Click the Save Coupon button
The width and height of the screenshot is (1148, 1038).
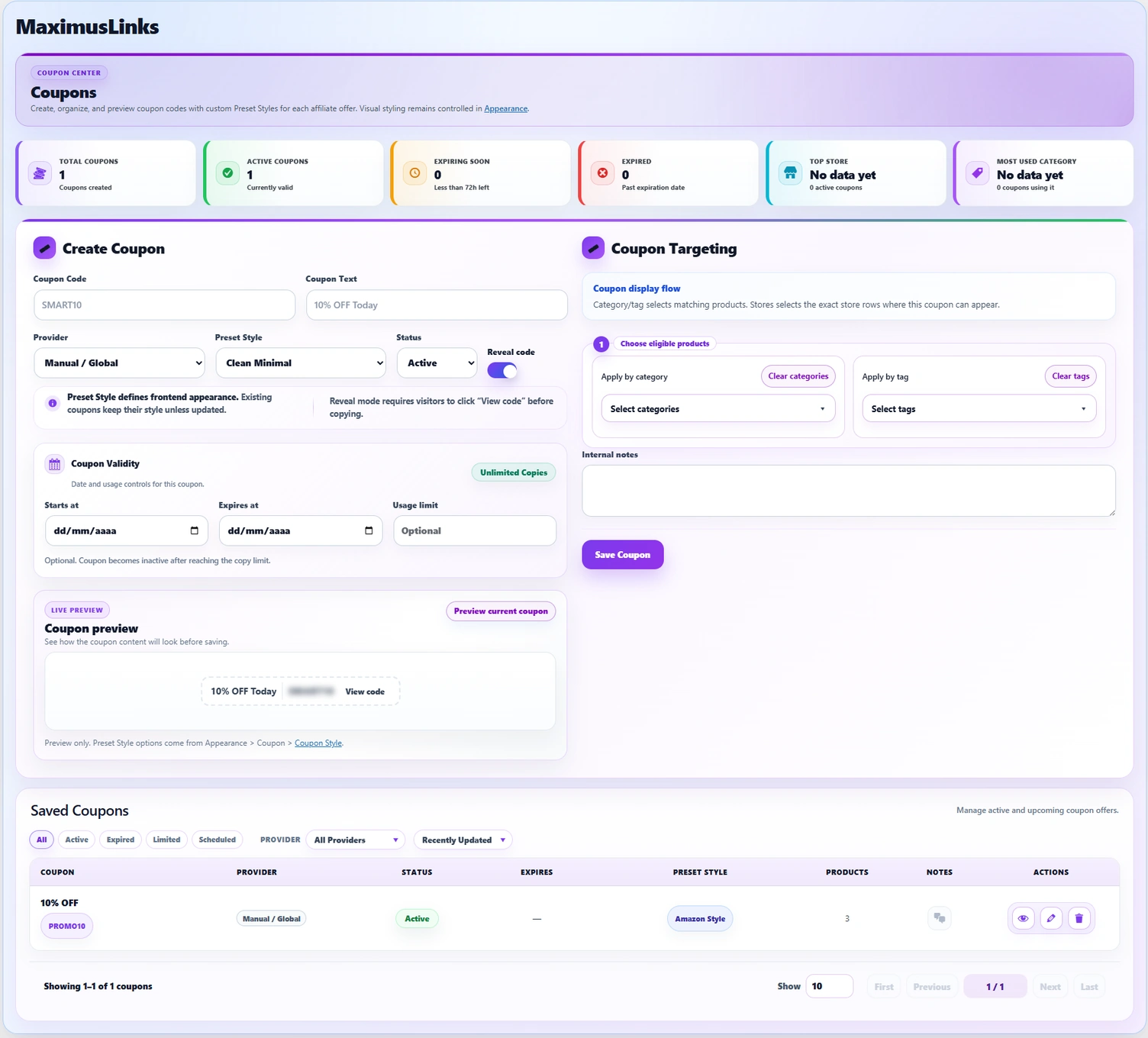pyautogui.click(x=623, y=555)
